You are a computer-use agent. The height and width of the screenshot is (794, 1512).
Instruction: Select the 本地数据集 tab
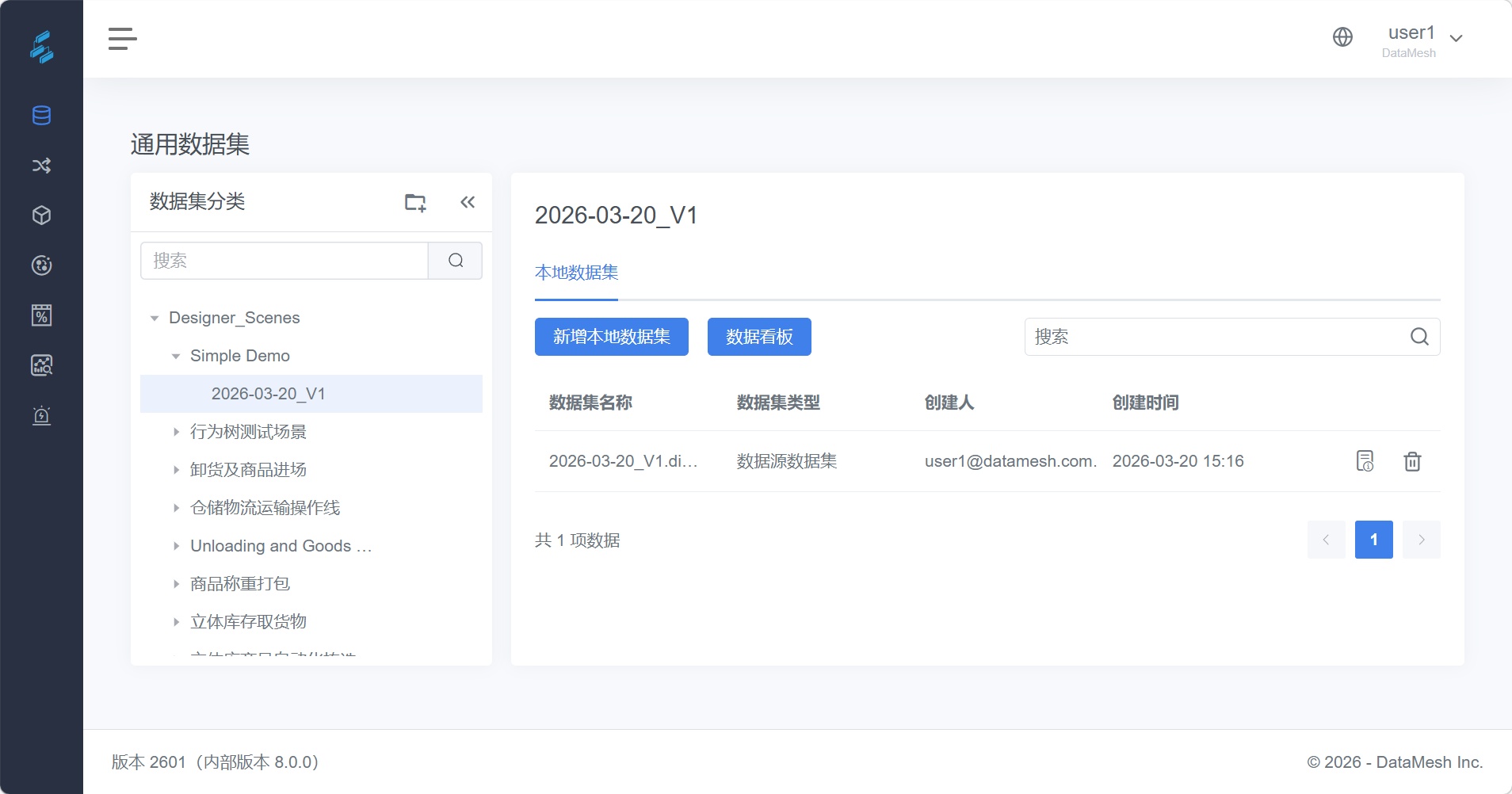point(576,273)
